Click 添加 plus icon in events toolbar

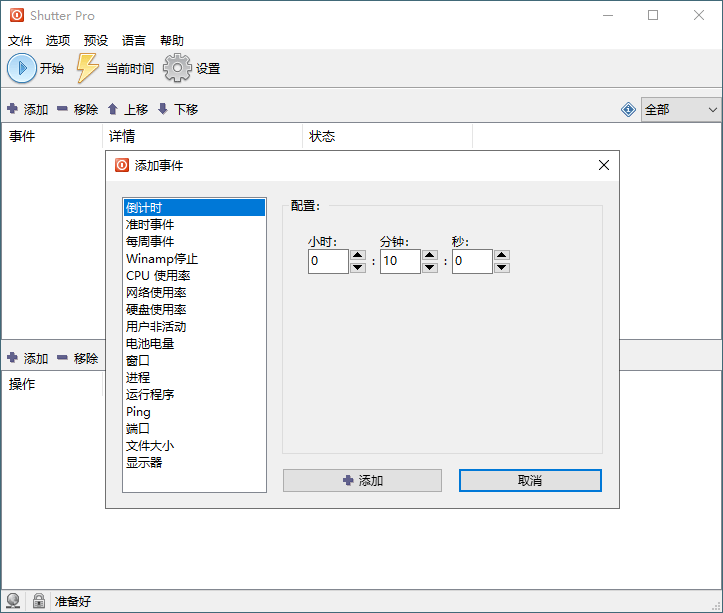pyautogui.click(x=12, y=109)
